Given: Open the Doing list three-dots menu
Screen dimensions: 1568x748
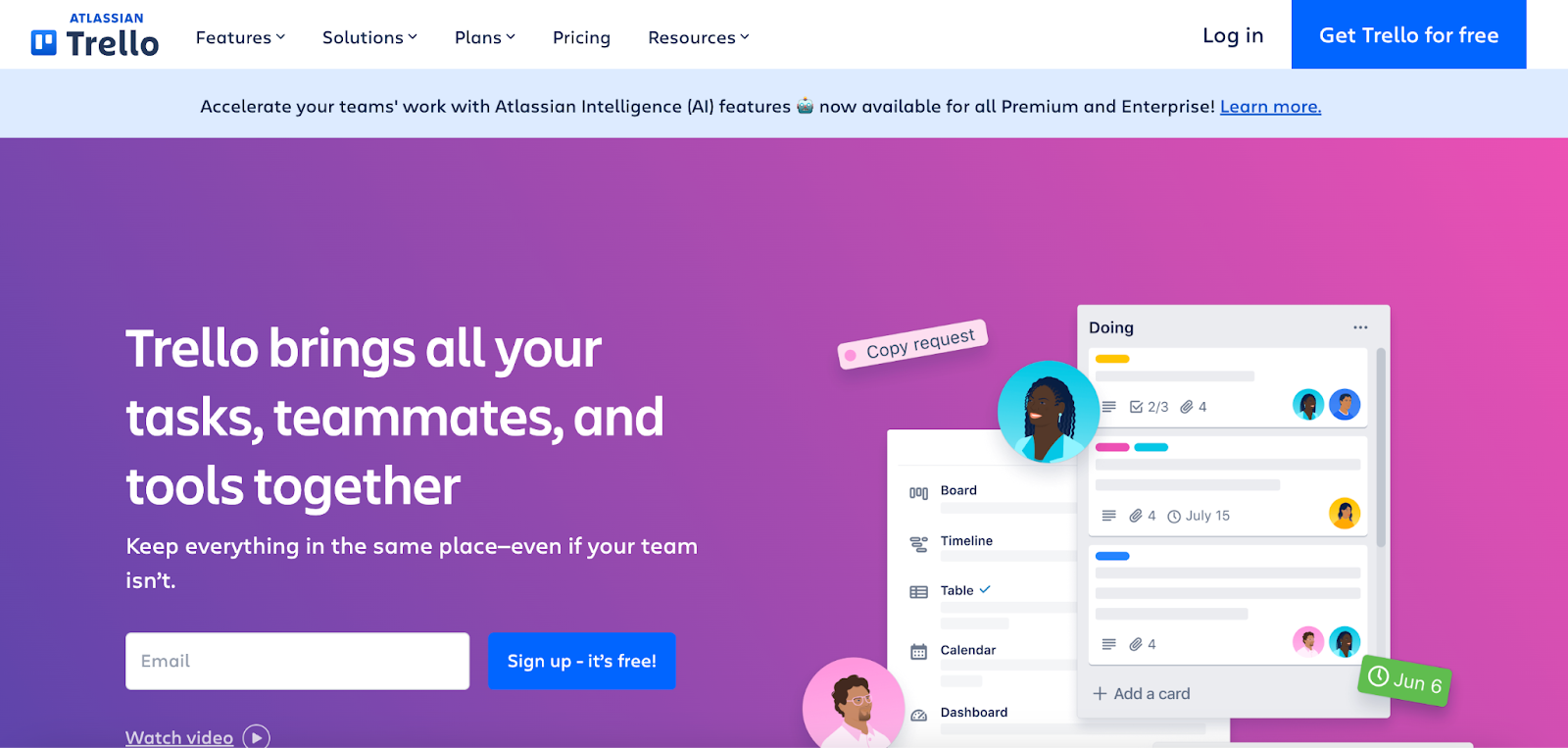Looking at the screenshot, I should [1360, 327].
